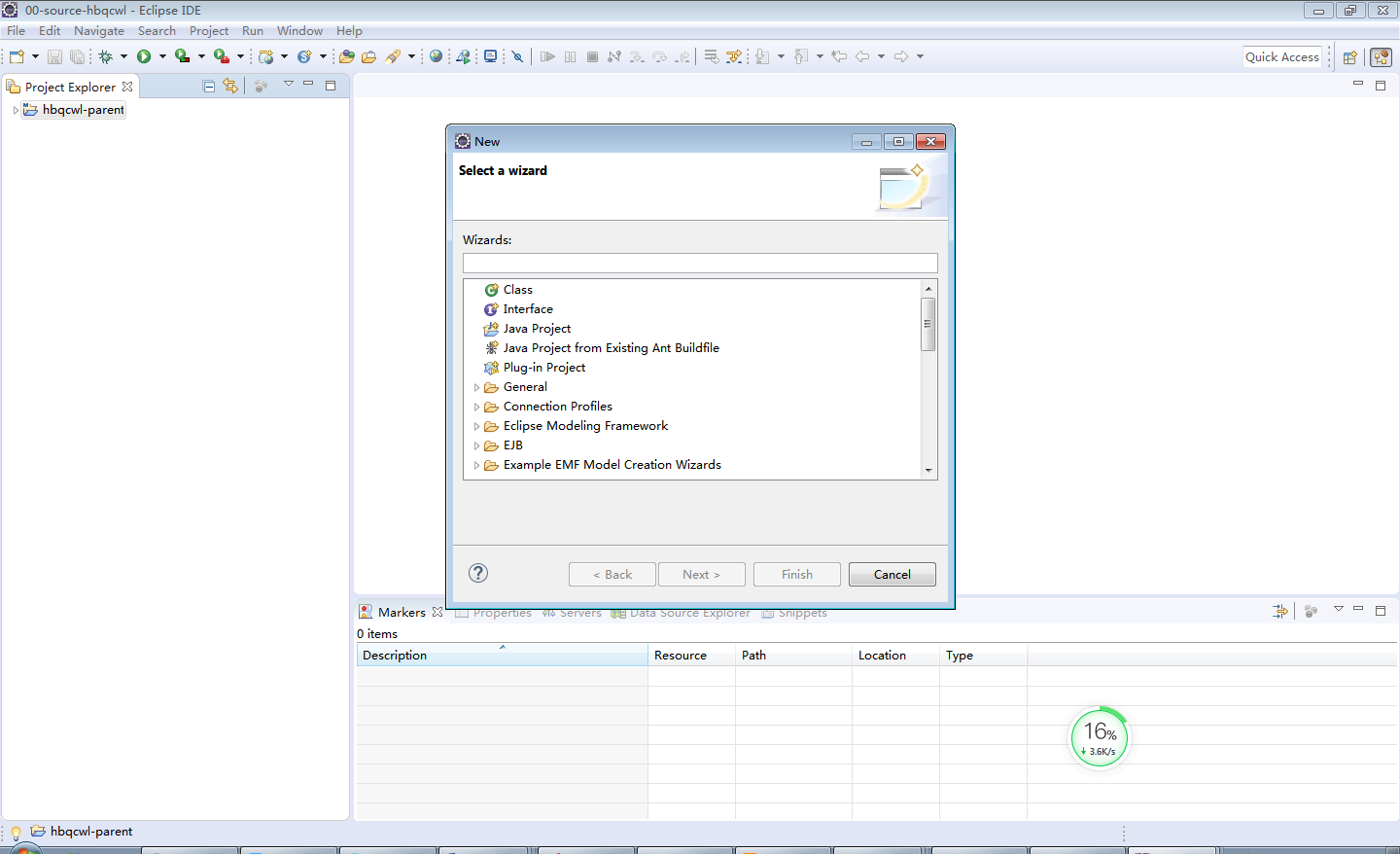Image resolution: width=1400 pixels, height=854 pixels.
Task: Switch to the Markers tab
Action: click(401, 612)
